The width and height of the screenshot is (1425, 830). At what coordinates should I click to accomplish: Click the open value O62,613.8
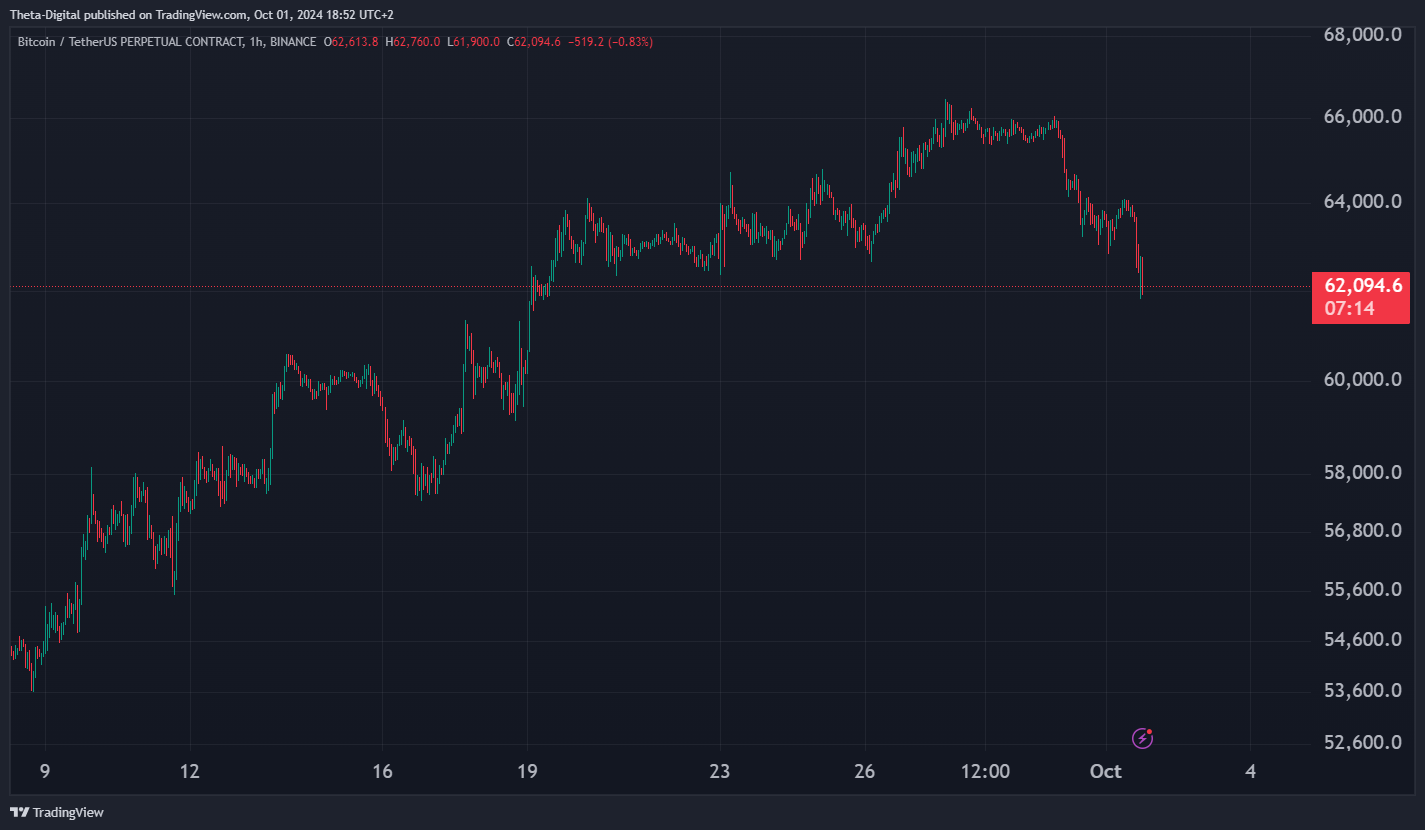click(351, 42)
